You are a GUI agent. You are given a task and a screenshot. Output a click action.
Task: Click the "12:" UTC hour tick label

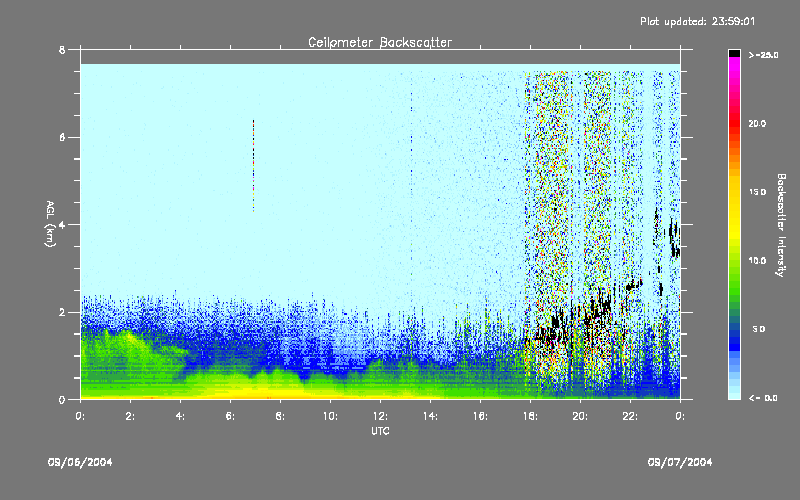380,416
